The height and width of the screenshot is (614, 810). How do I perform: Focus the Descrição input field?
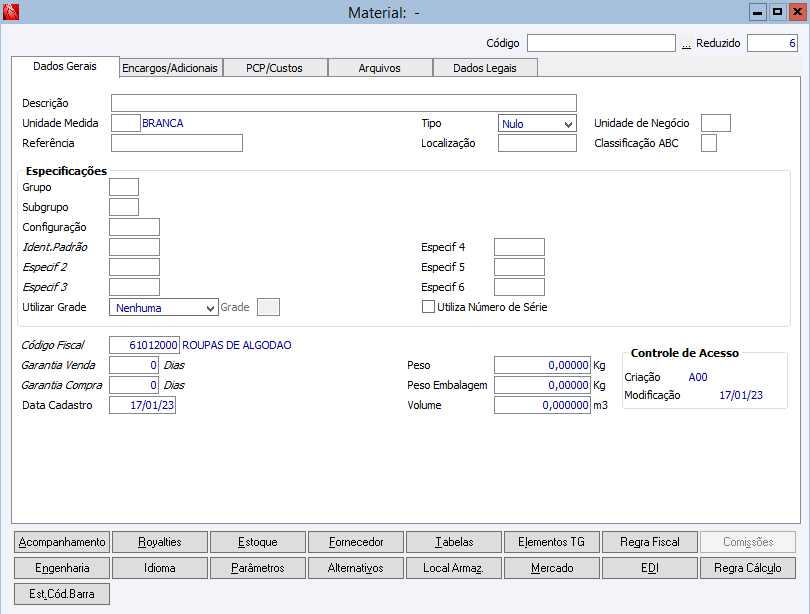344,103
